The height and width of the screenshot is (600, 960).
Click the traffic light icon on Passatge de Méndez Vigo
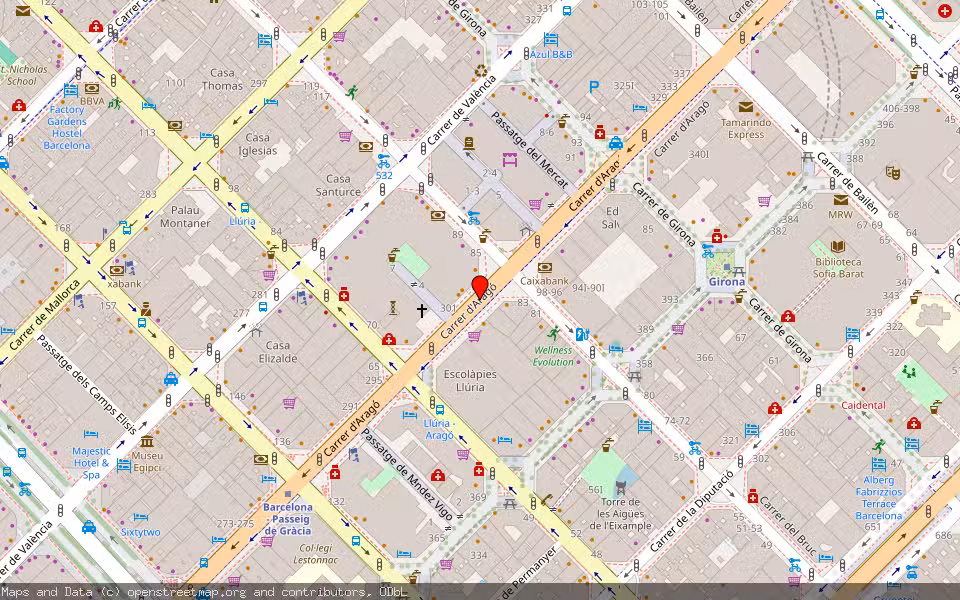[492, 474]
